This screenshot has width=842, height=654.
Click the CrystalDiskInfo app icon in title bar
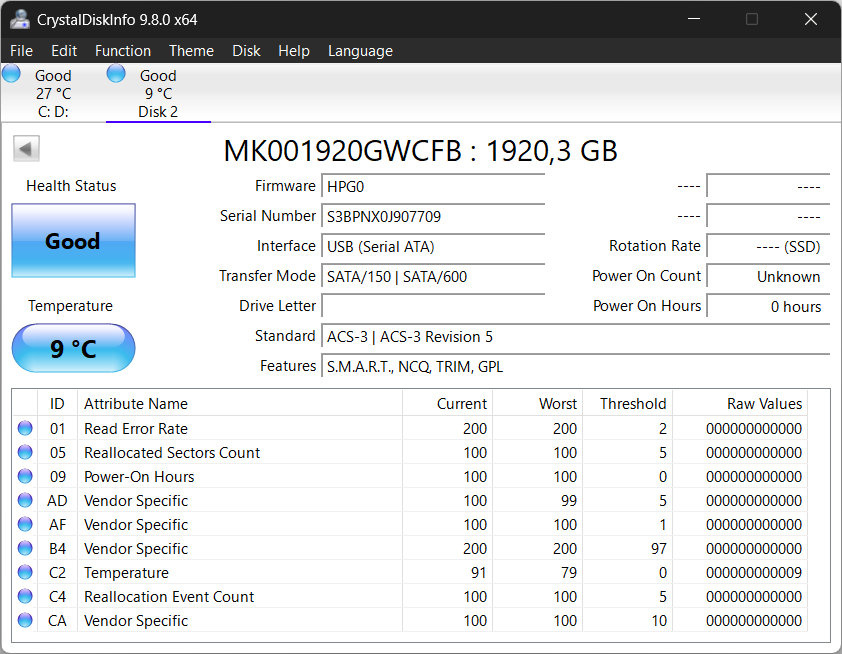coord(20,19)
